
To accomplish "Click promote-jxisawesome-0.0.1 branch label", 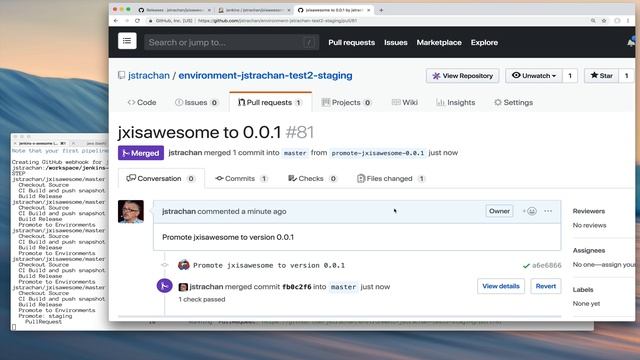I will pyautogui.click(x=378, y=153).
